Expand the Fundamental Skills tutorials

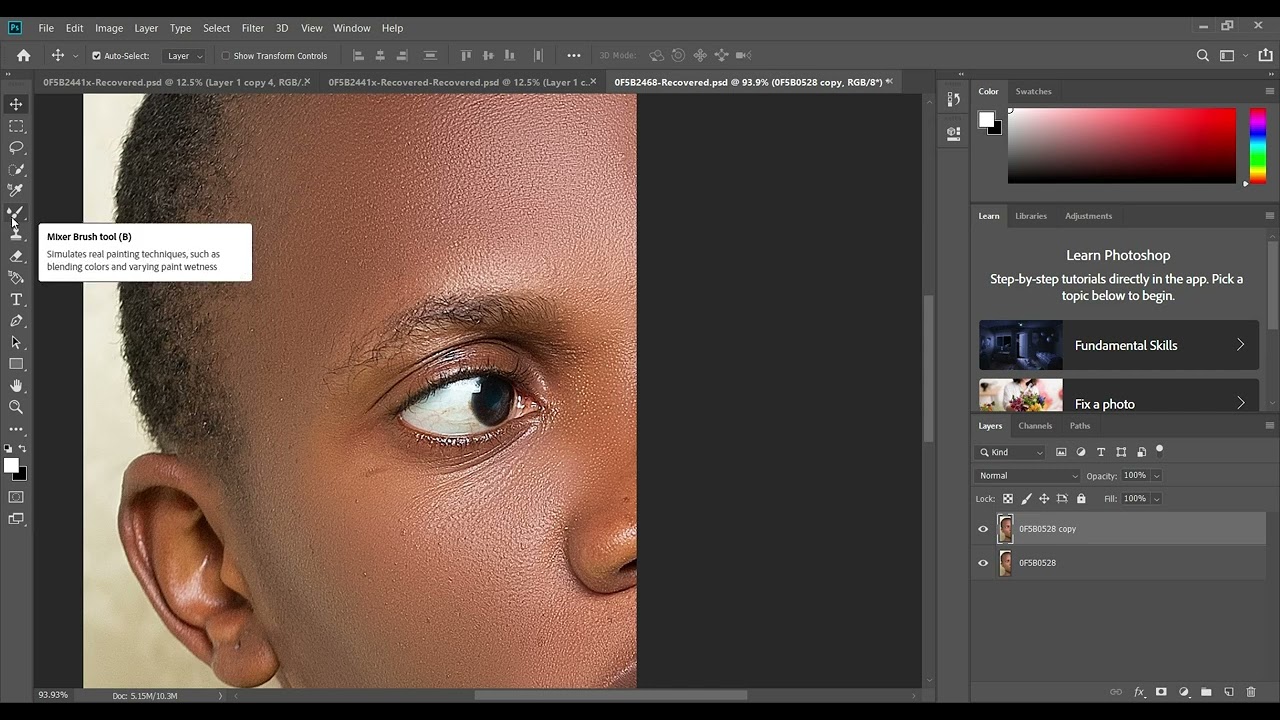1240,345
